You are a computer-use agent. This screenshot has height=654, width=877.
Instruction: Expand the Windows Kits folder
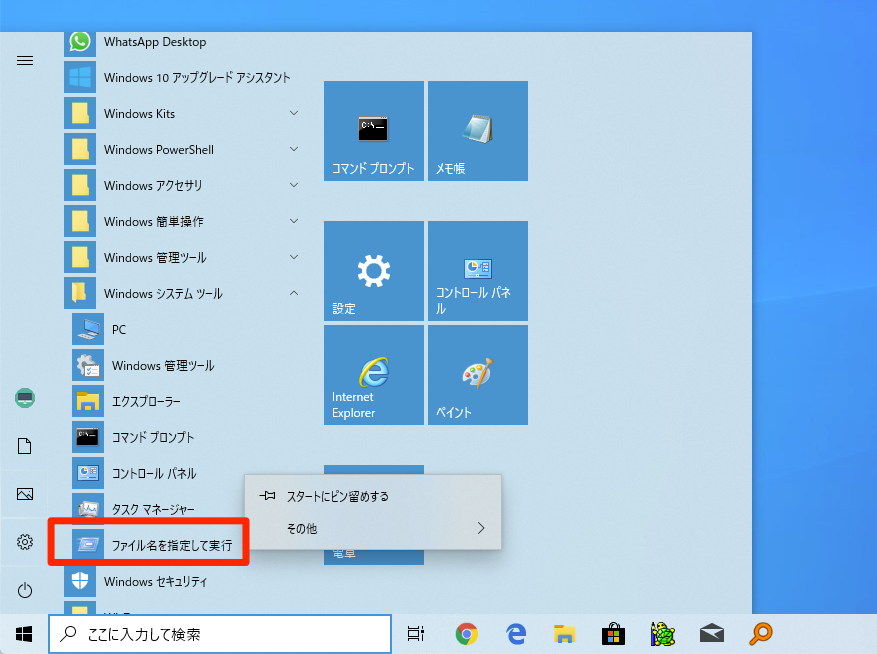(x=183, y=114)
